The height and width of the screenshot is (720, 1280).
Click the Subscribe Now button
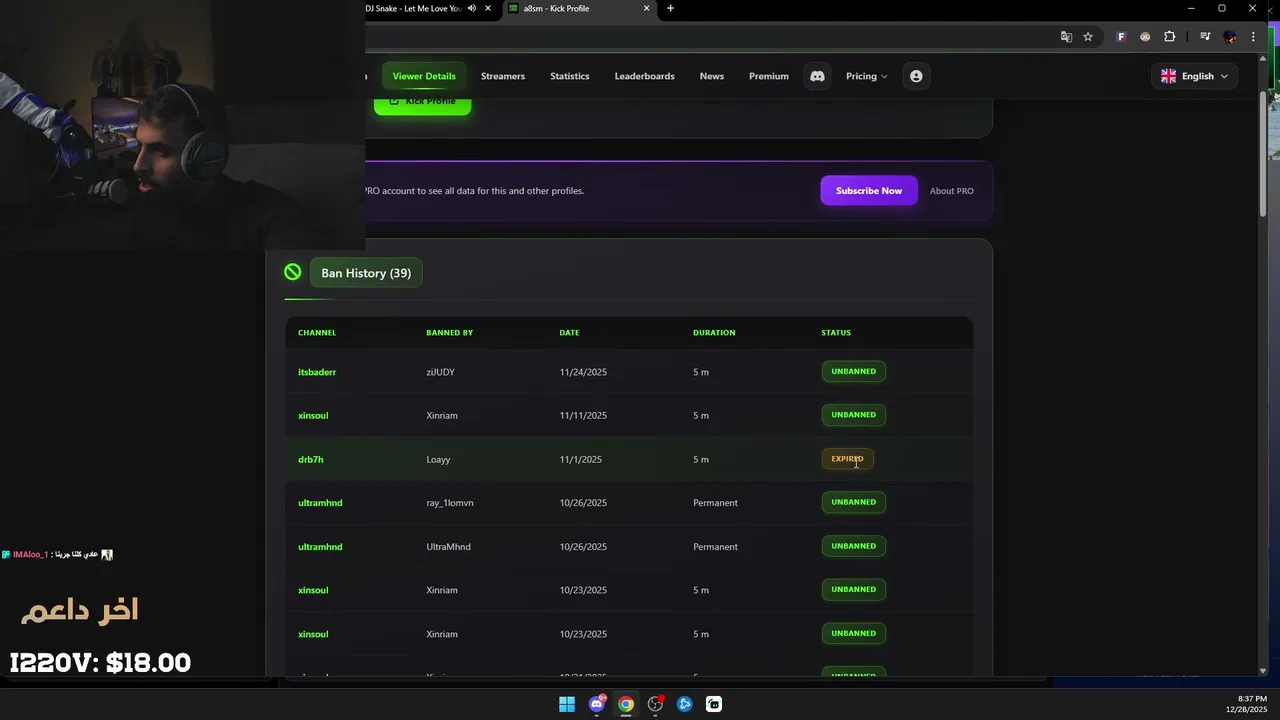(x=869, y=190)
